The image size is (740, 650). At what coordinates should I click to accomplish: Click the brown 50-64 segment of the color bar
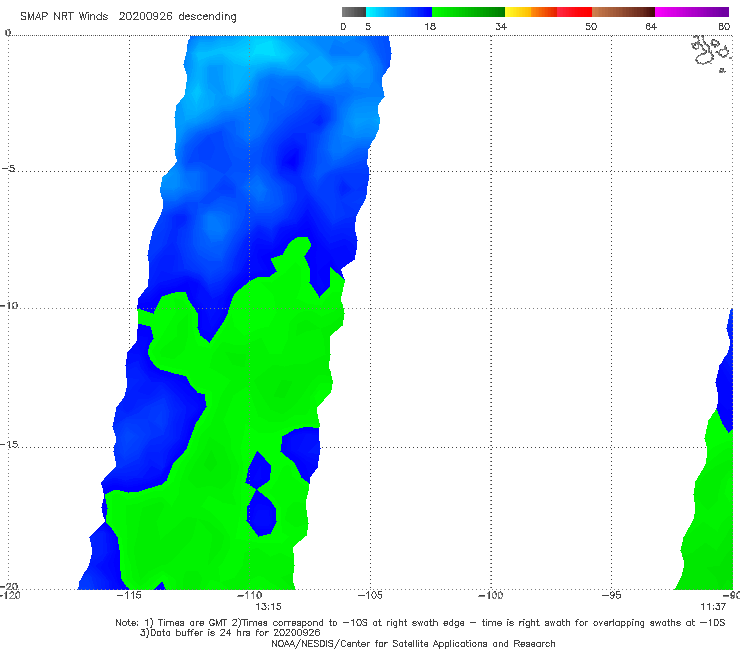coord(623,12)
